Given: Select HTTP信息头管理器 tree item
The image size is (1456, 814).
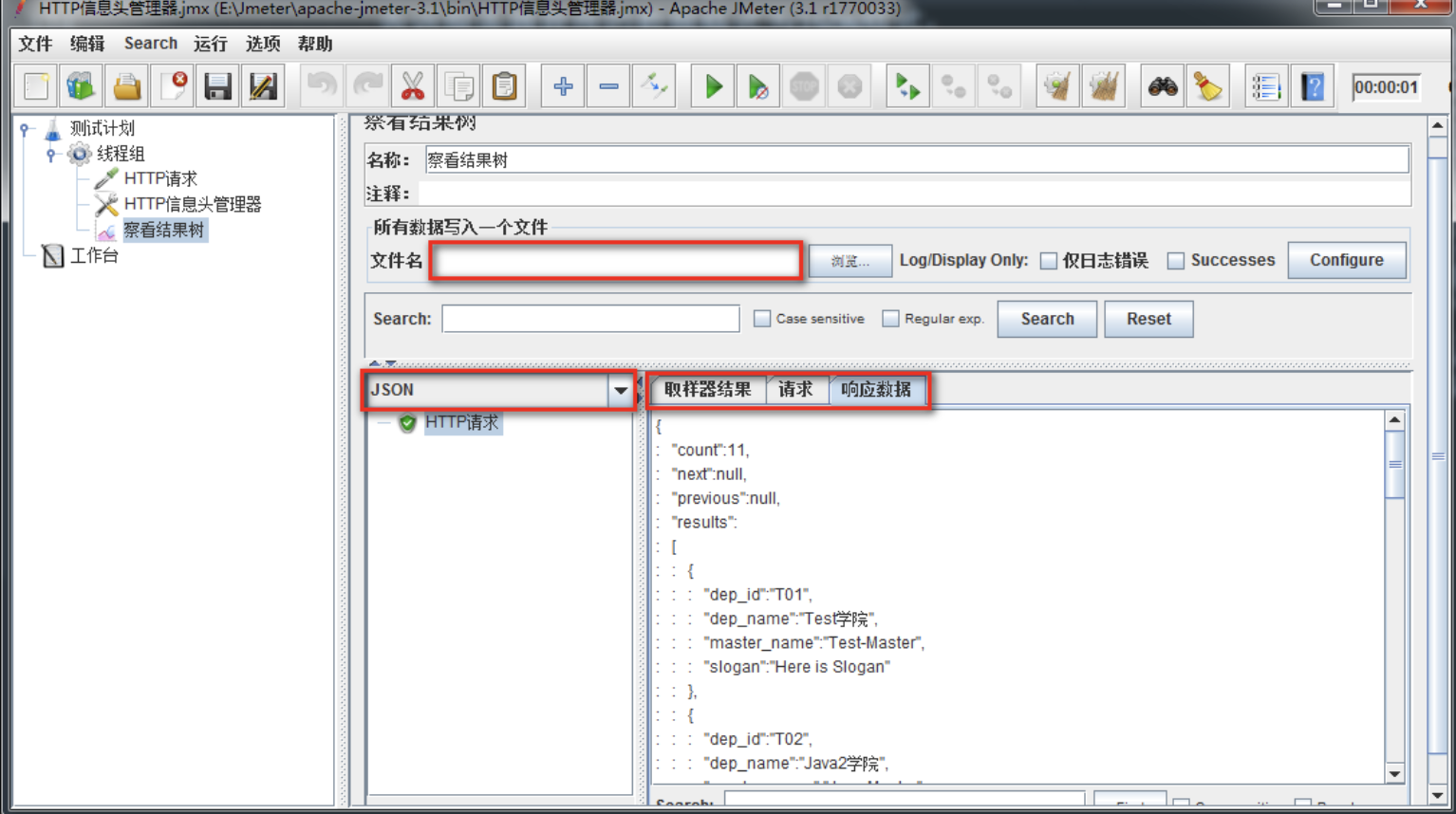Looking at the screenshot, I should 193,204.
